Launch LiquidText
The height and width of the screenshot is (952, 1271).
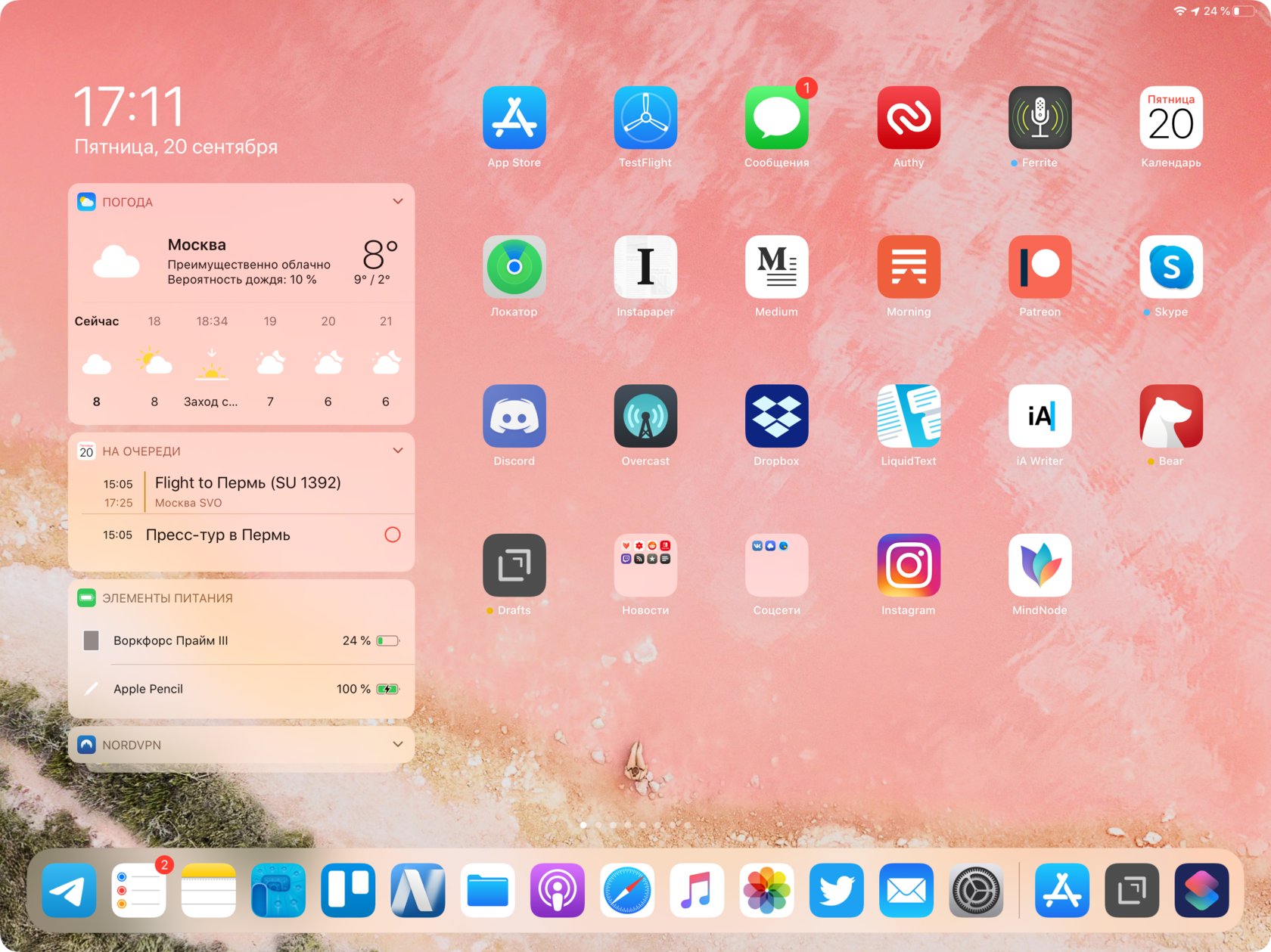coord(909,416)
